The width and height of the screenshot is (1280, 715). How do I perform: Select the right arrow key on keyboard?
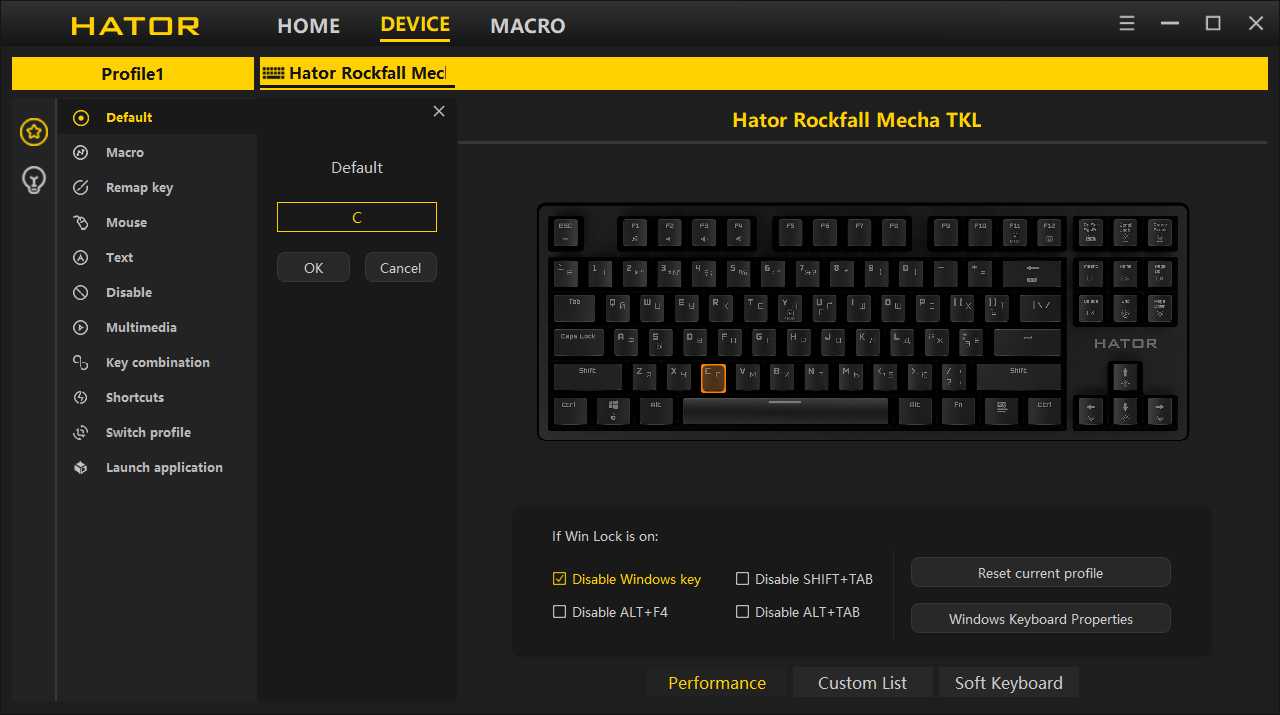tap(1159, 410)
